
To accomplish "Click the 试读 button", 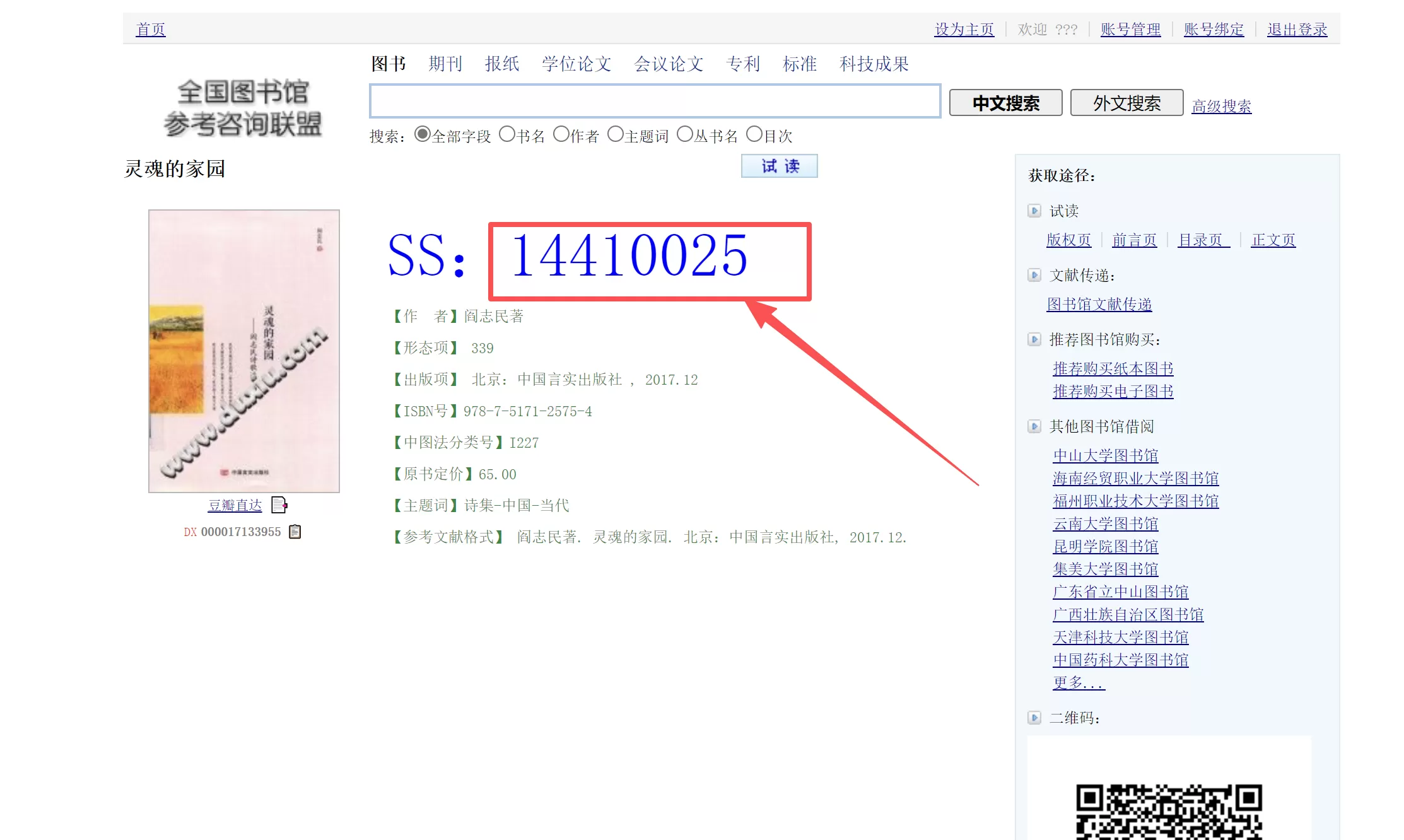I will tap(780, 166).
